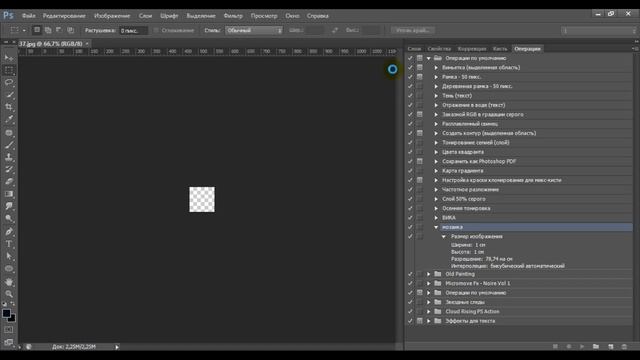Stop recording in Actions panel
This screenshot has width=640, height=360.
pyautogui.click(x=555, y=347)
